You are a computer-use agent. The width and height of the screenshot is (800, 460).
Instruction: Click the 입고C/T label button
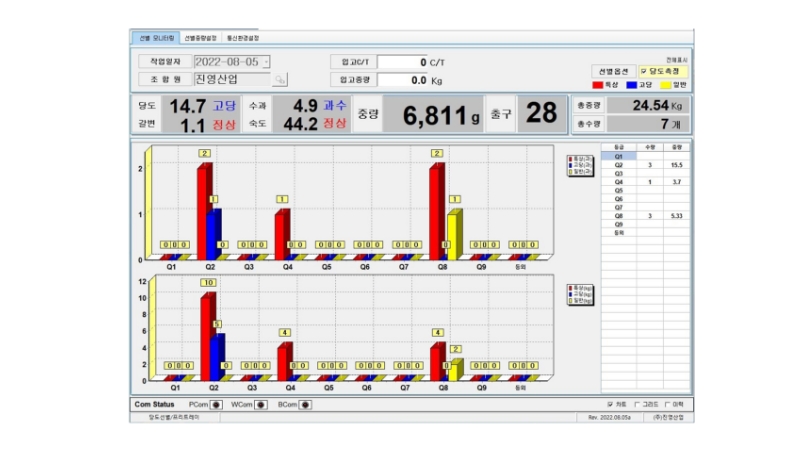pyautogui.click(x=354, y=62)
